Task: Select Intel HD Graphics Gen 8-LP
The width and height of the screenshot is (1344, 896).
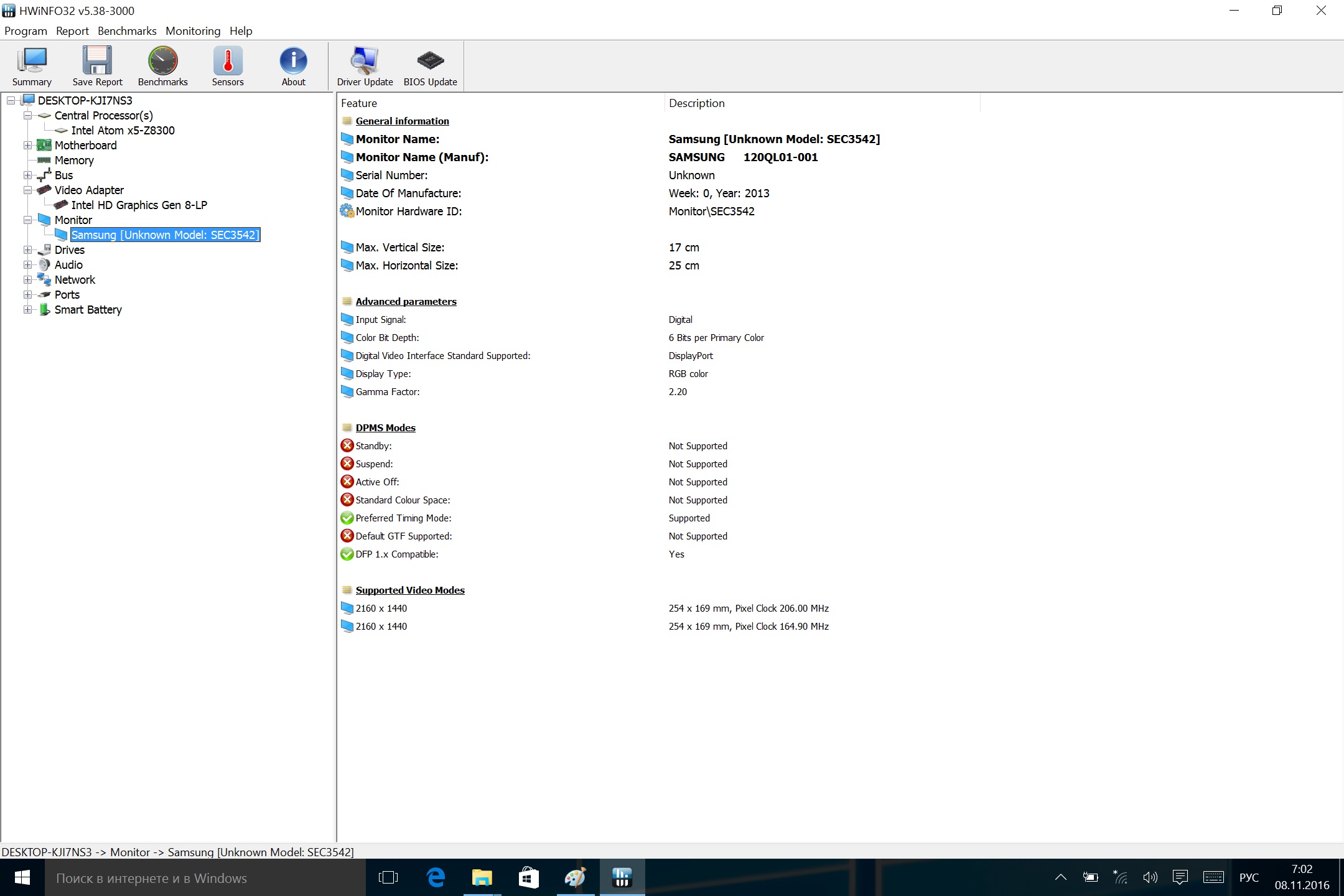Action: (x=139, y=205)
